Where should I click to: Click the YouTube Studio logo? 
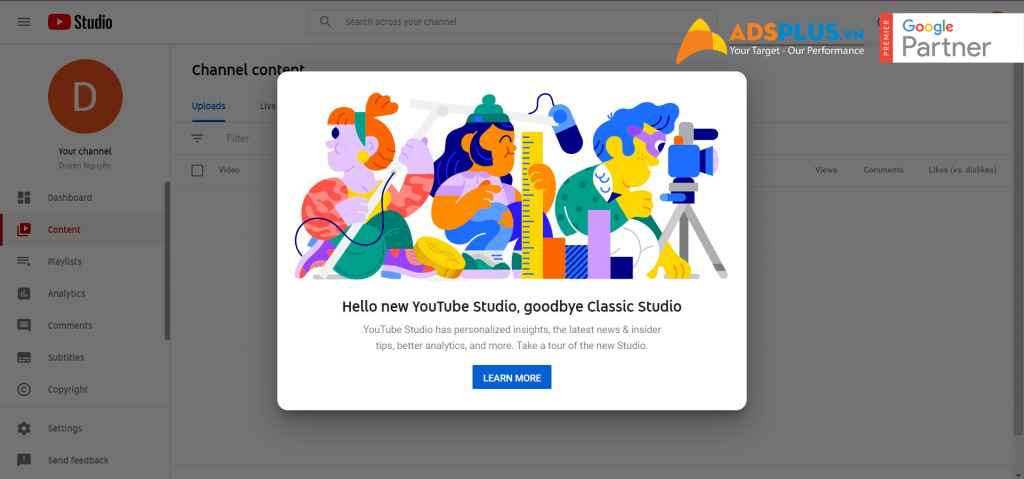80,22
